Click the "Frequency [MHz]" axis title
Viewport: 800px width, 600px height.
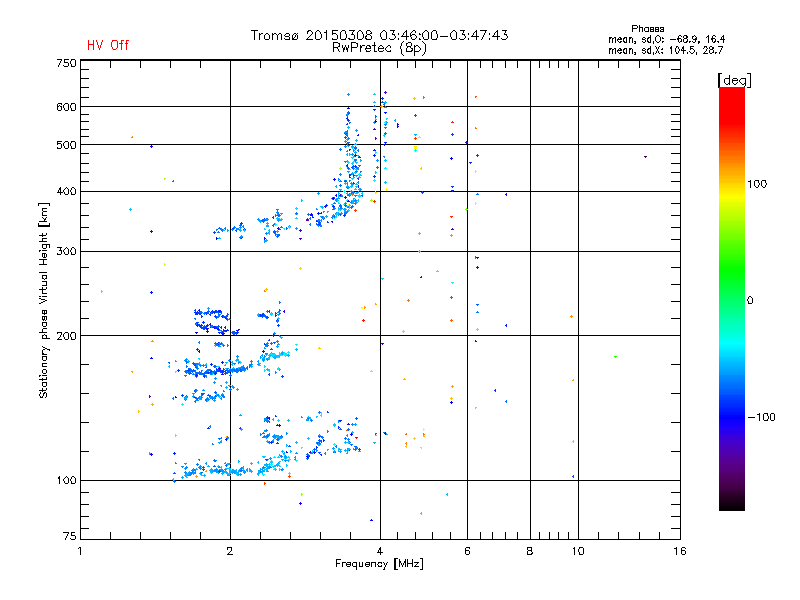(379, 564)
